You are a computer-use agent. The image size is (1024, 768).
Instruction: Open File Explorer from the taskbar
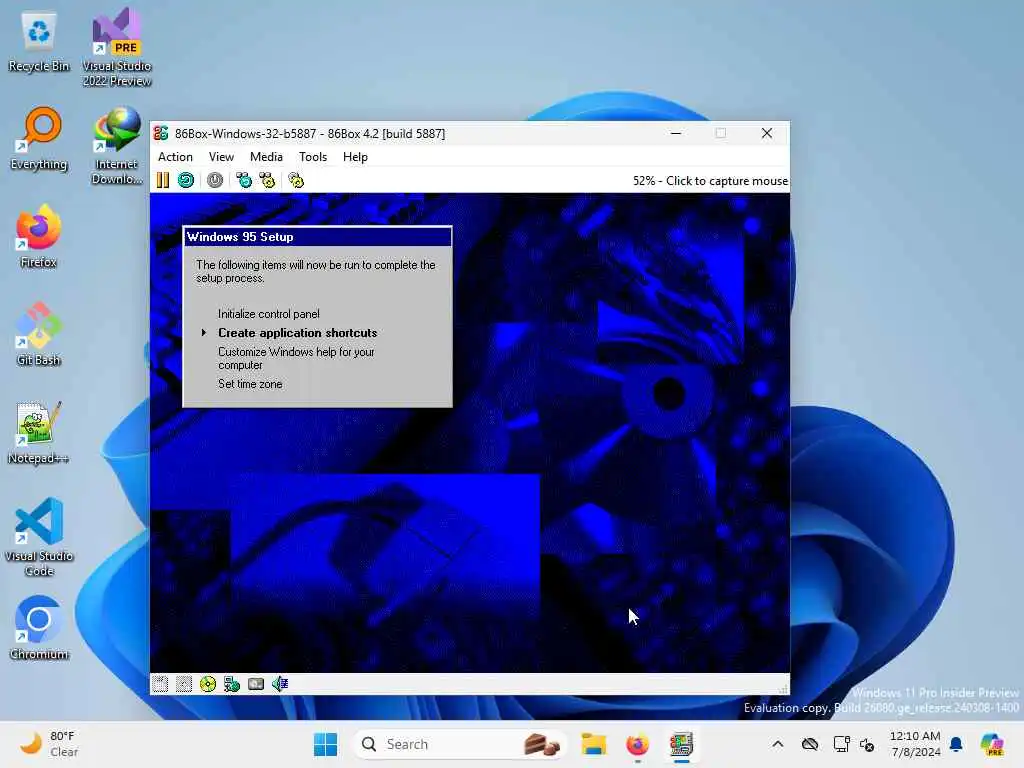(x=594, y=744)
